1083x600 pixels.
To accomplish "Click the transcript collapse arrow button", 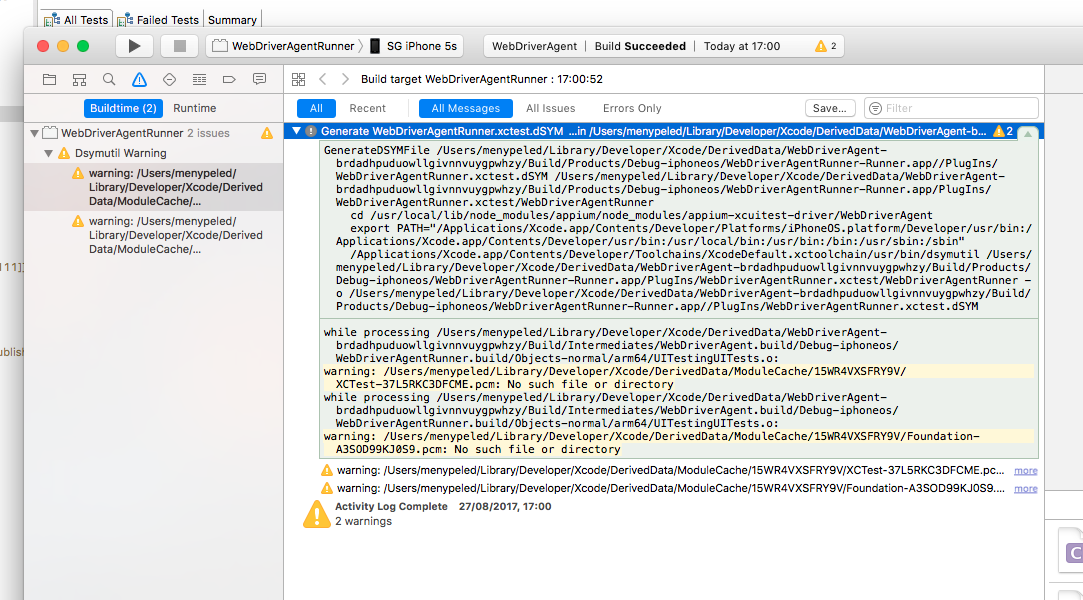I will (1028, 134).
